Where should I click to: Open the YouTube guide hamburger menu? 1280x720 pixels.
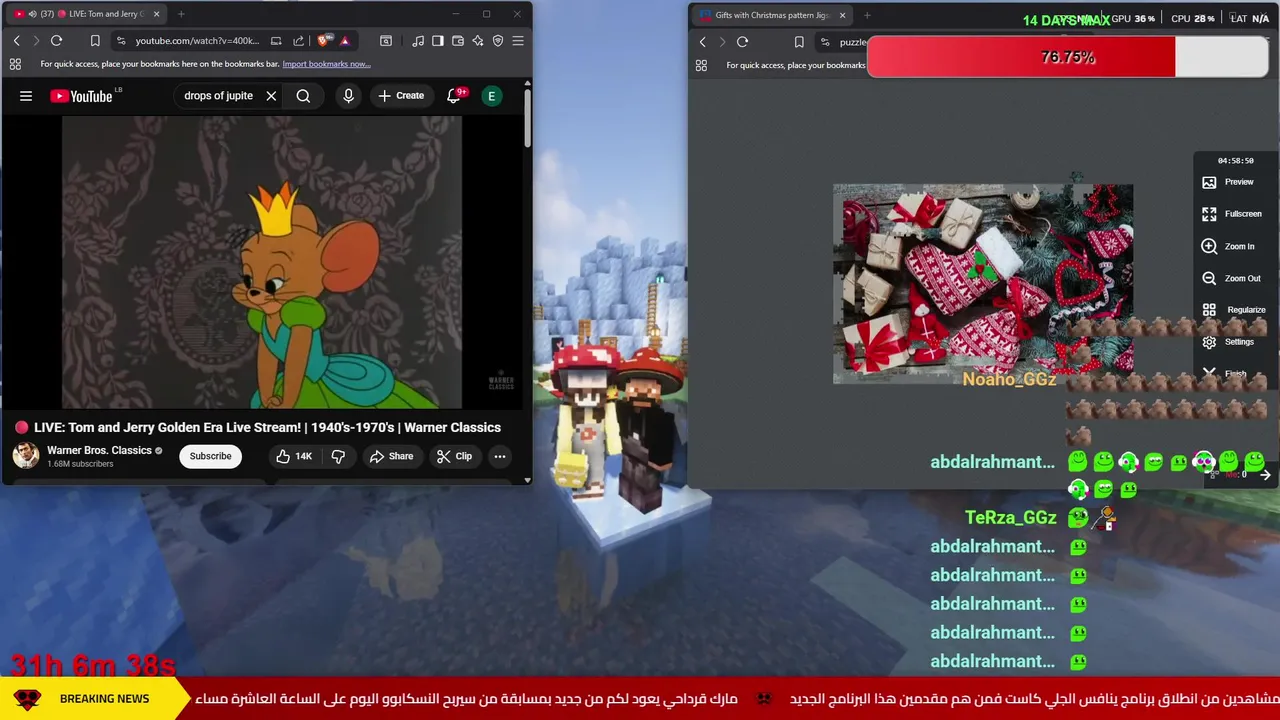click(26, 96)
